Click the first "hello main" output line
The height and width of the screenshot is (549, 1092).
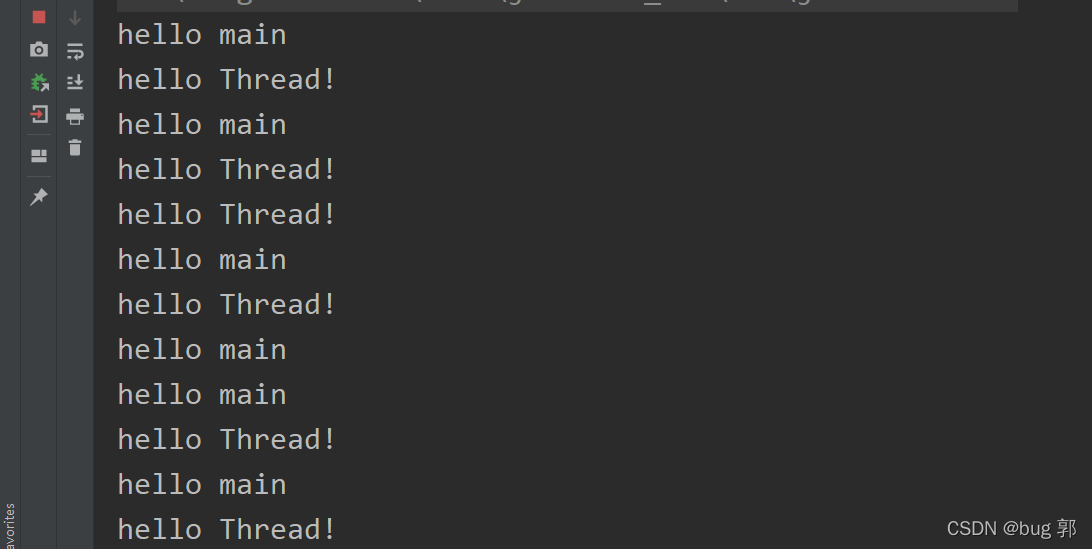pyautogui.click(x=202, y=35)
